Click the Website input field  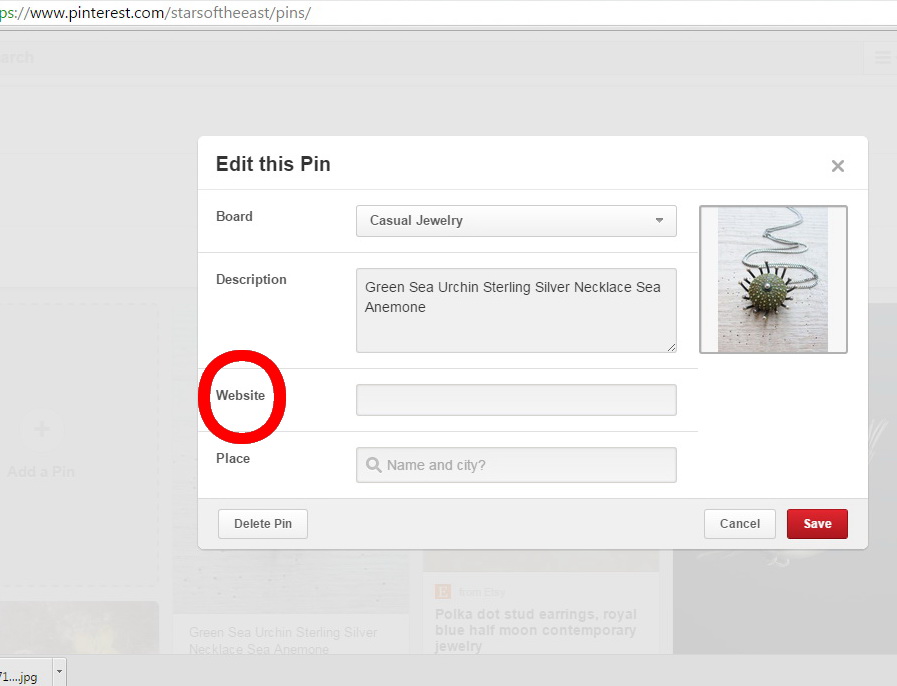(515, 399)
